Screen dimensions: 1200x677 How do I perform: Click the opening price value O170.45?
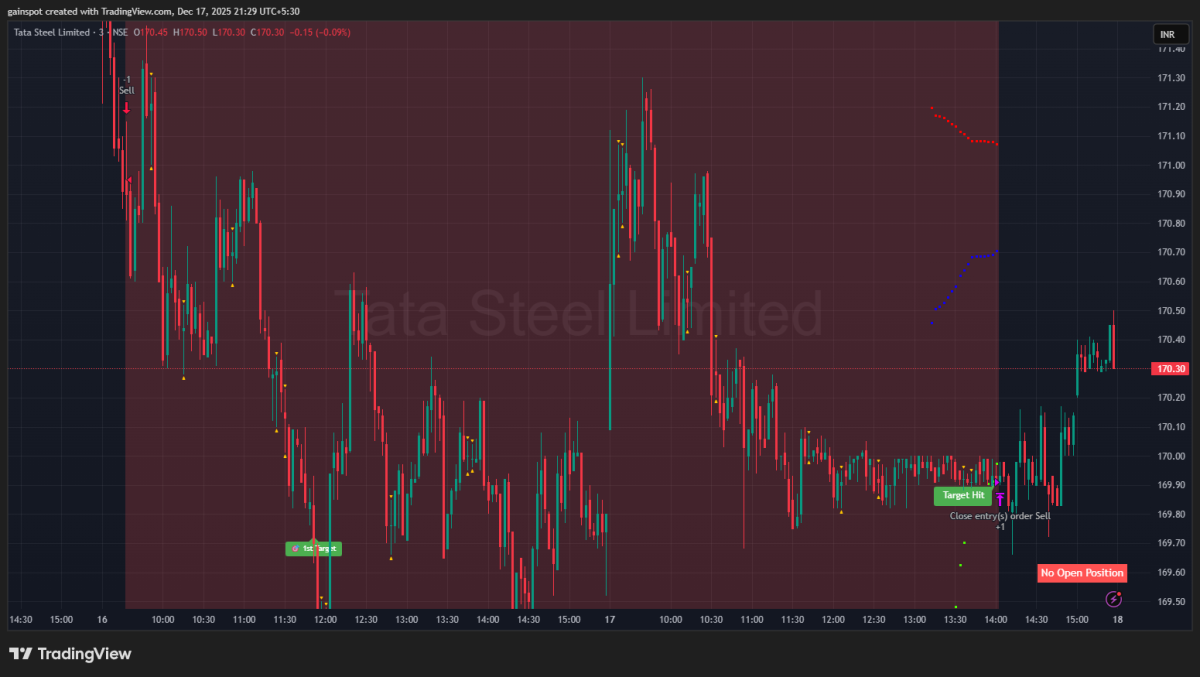(x=155, y=32)
